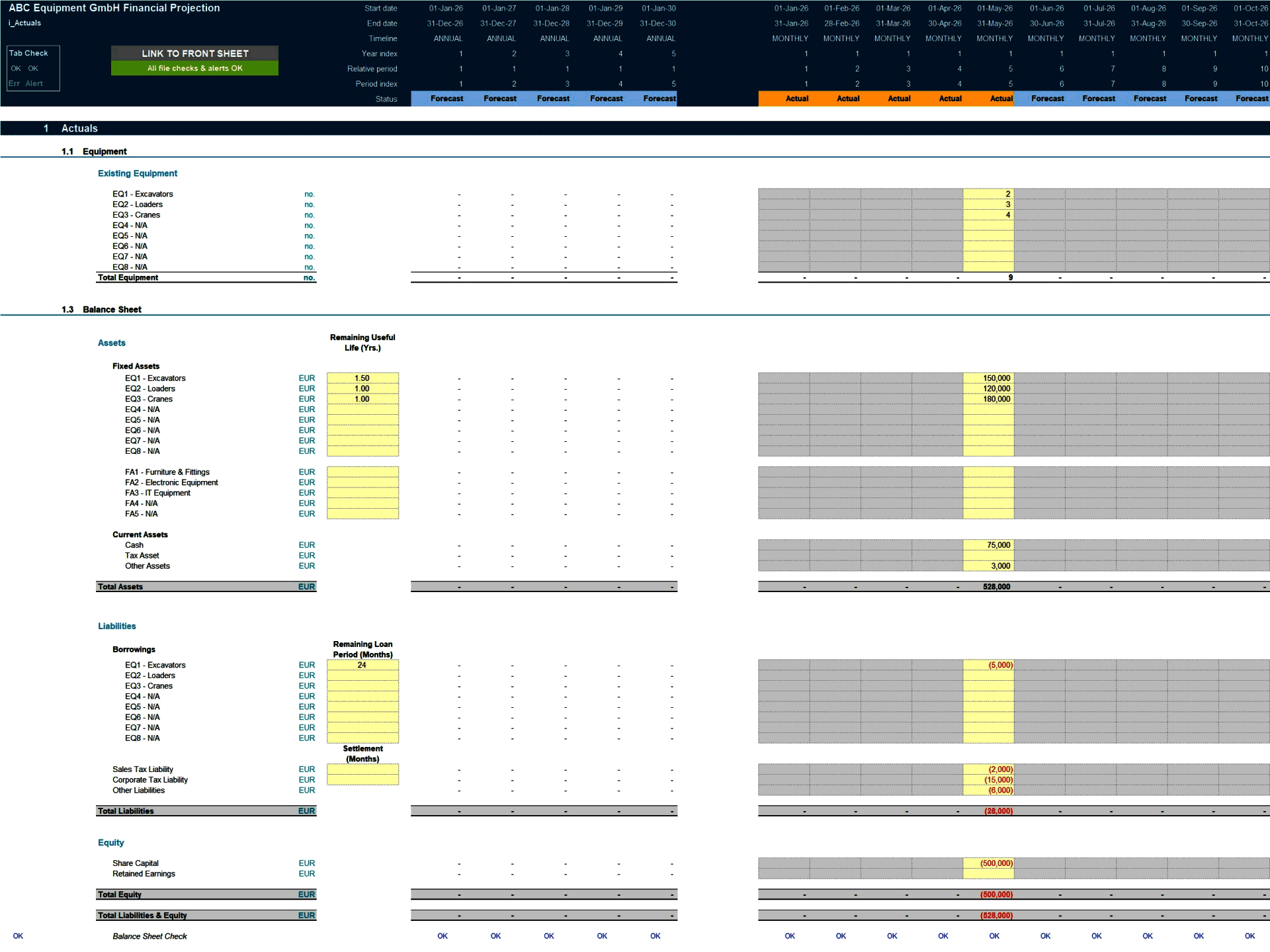
Task: Select EQ1 Excavators Remaining Loan Period cell showing 24
Action: tap(362, 665)
